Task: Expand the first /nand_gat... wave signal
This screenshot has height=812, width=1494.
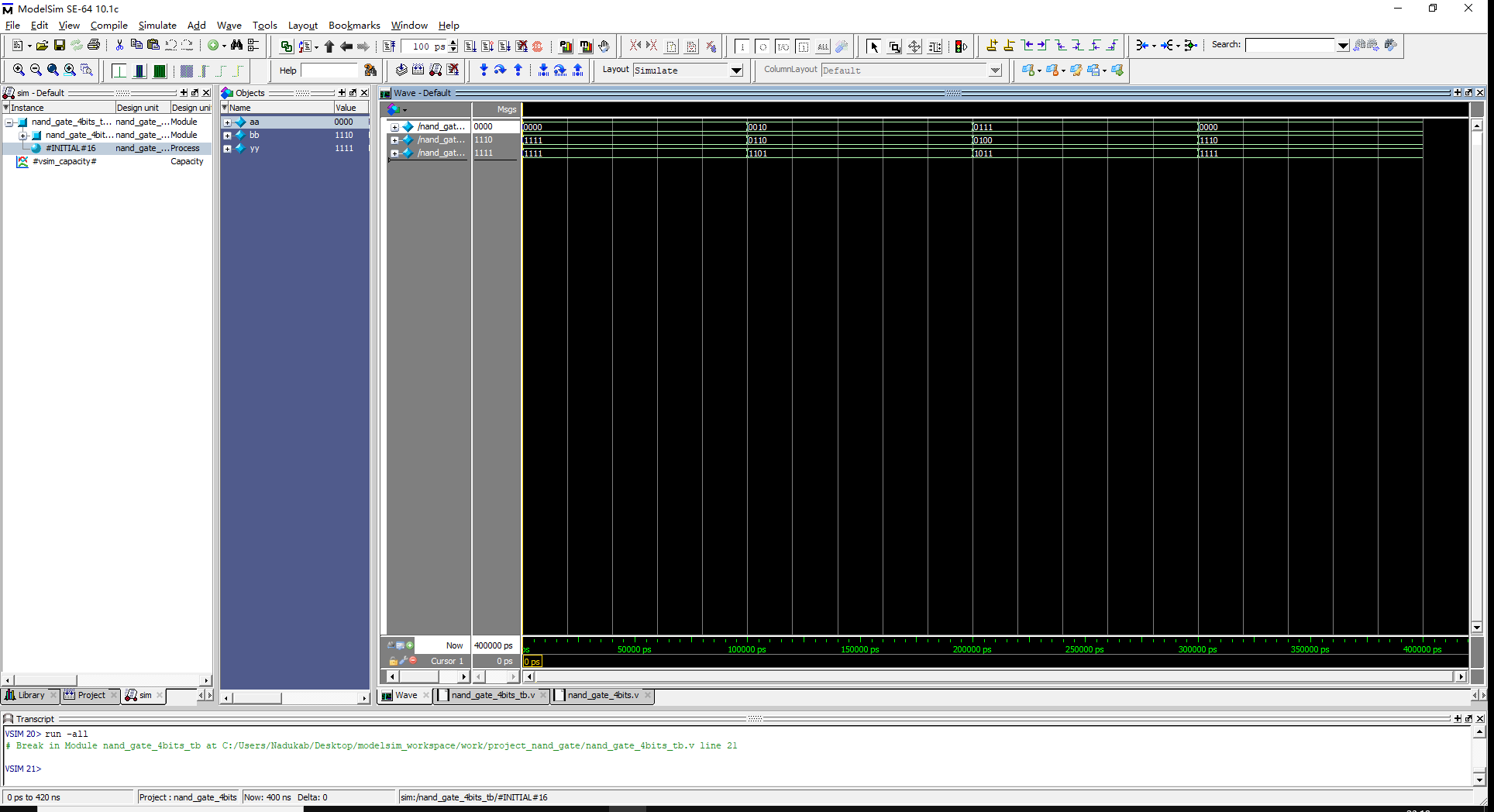Action: (394, 126)
